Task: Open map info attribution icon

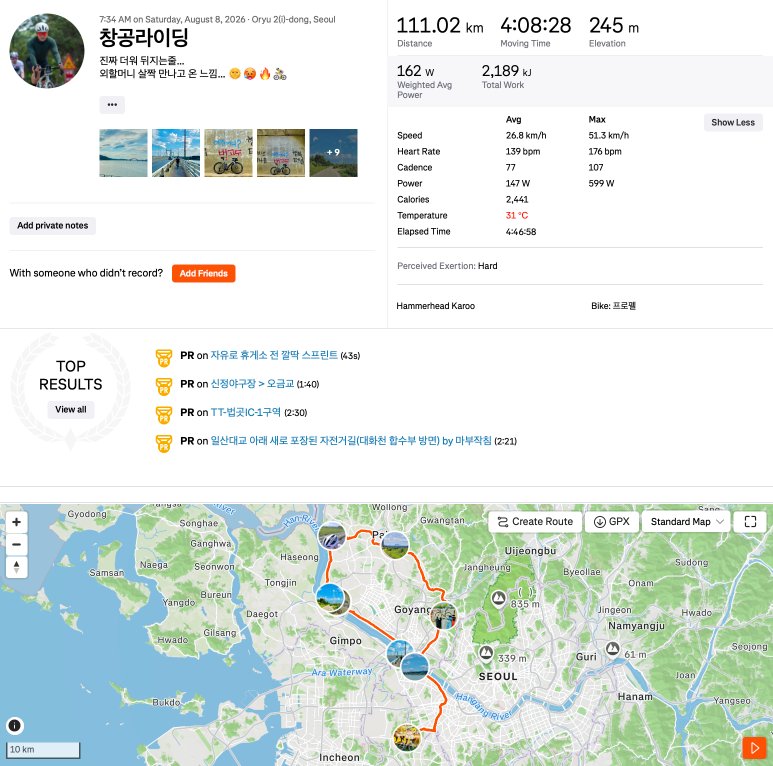Action: (x=15, y=726)
